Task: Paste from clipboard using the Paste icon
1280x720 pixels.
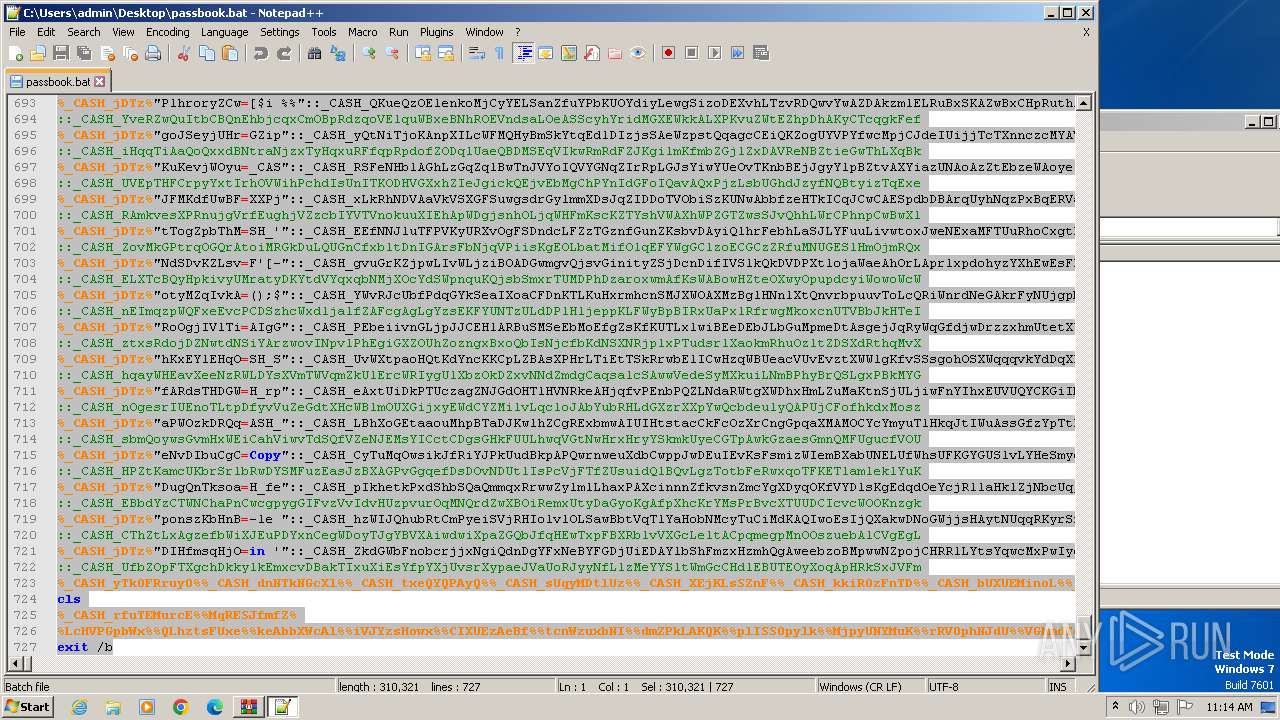Action: (x=229, y=53)
